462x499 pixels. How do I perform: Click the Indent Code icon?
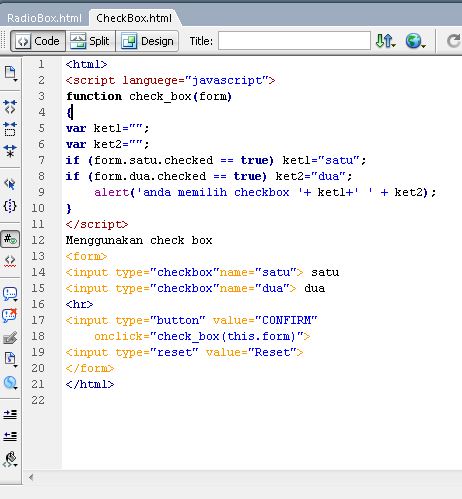10,414
